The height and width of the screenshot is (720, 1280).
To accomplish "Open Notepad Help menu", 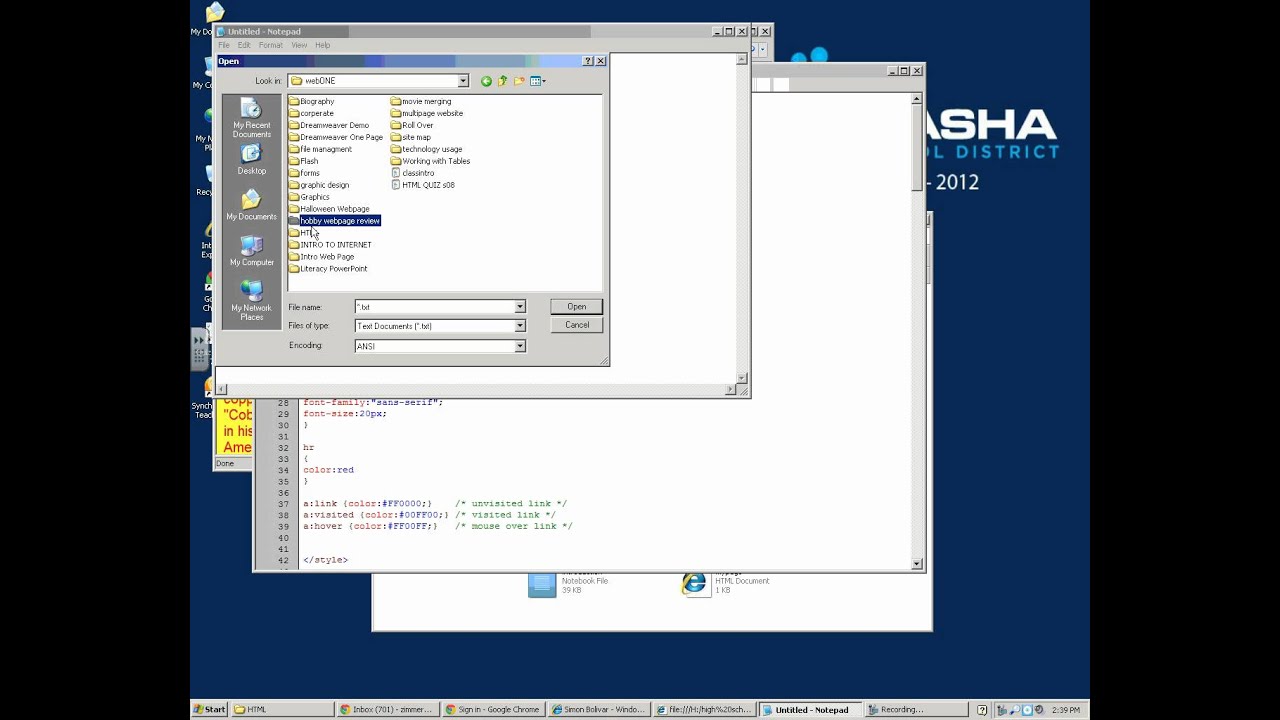I will (322, 45).
